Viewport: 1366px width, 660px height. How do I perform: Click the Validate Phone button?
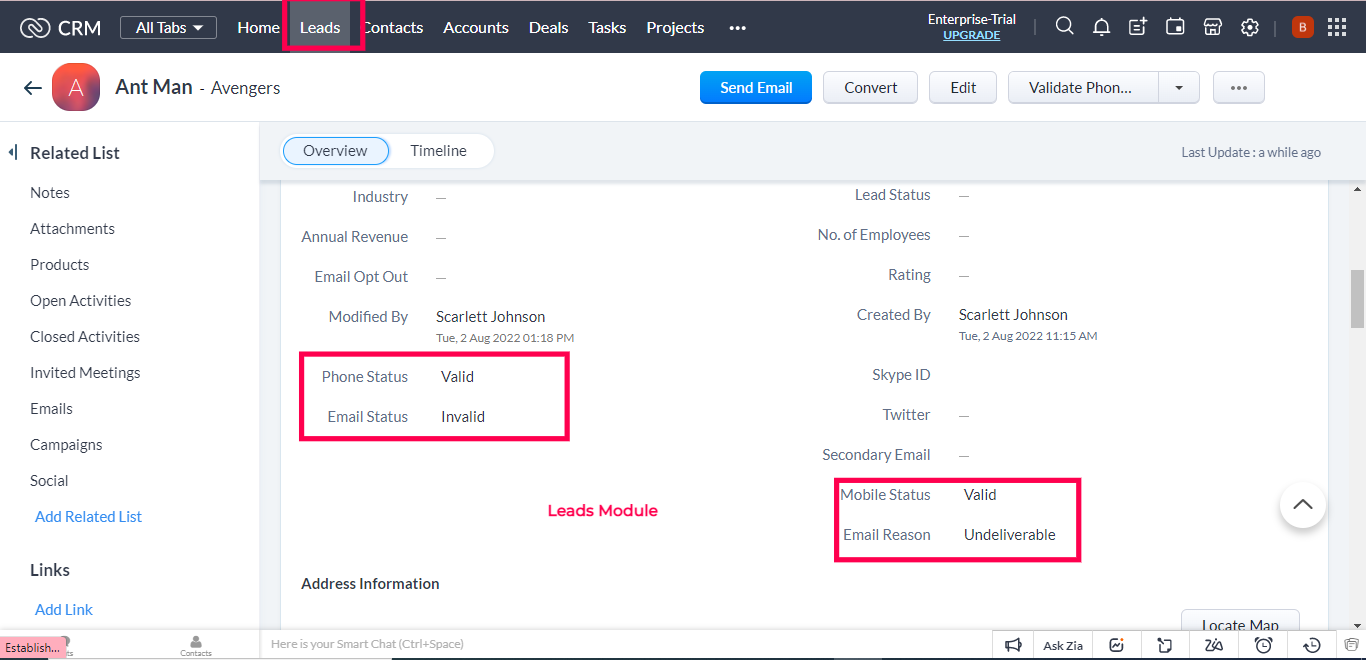click(x=1083, y=88)
